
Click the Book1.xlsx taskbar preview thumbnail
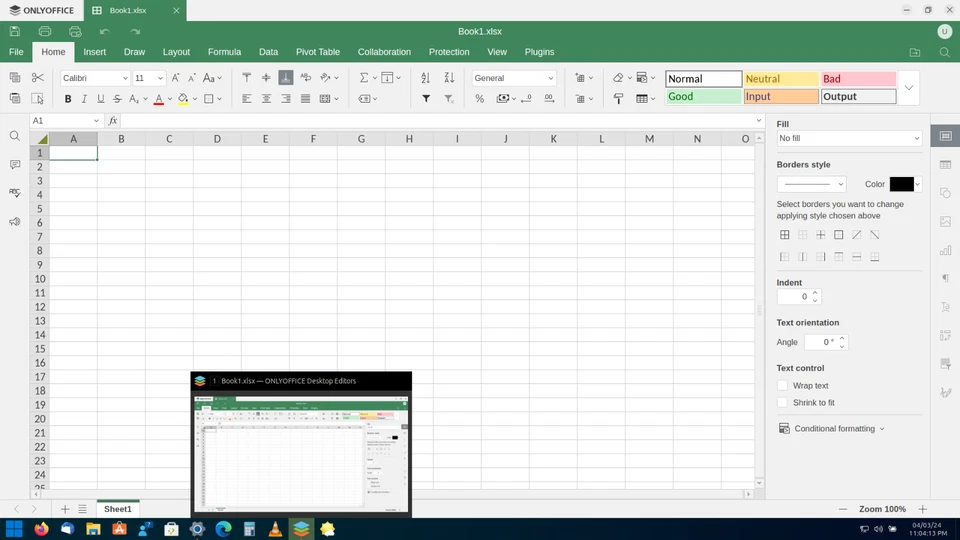tap(301, 452)
